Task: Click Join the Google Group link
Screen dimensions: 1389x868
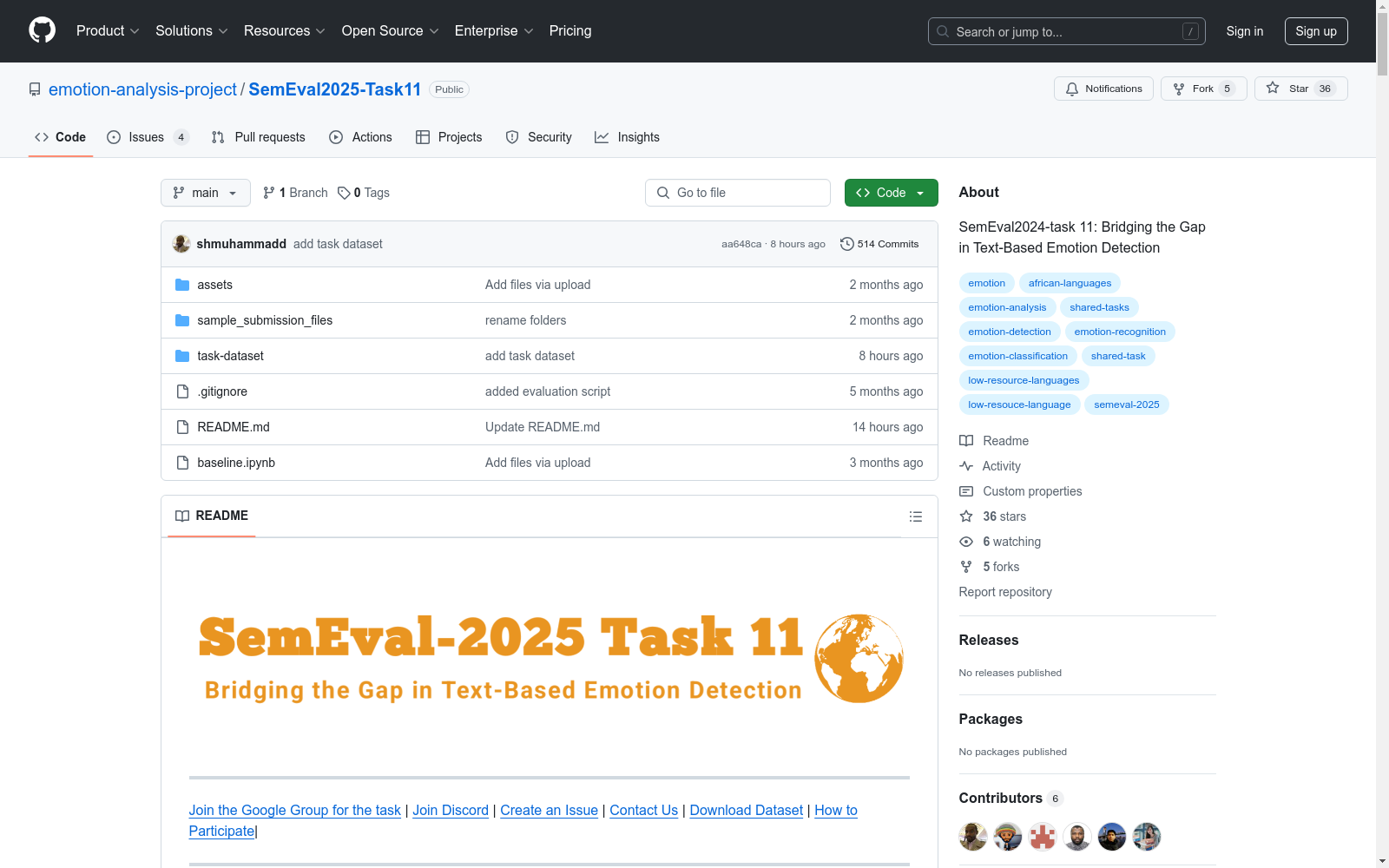Action: [x=295, y=810]
